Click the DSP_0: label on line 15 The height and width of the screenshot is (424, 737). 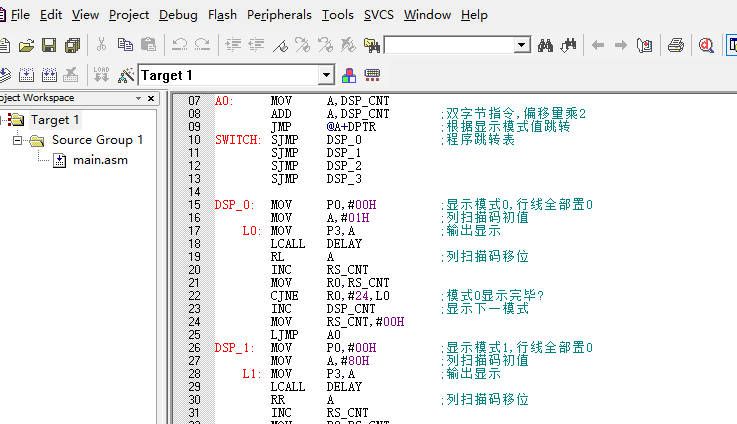point(235,205)
